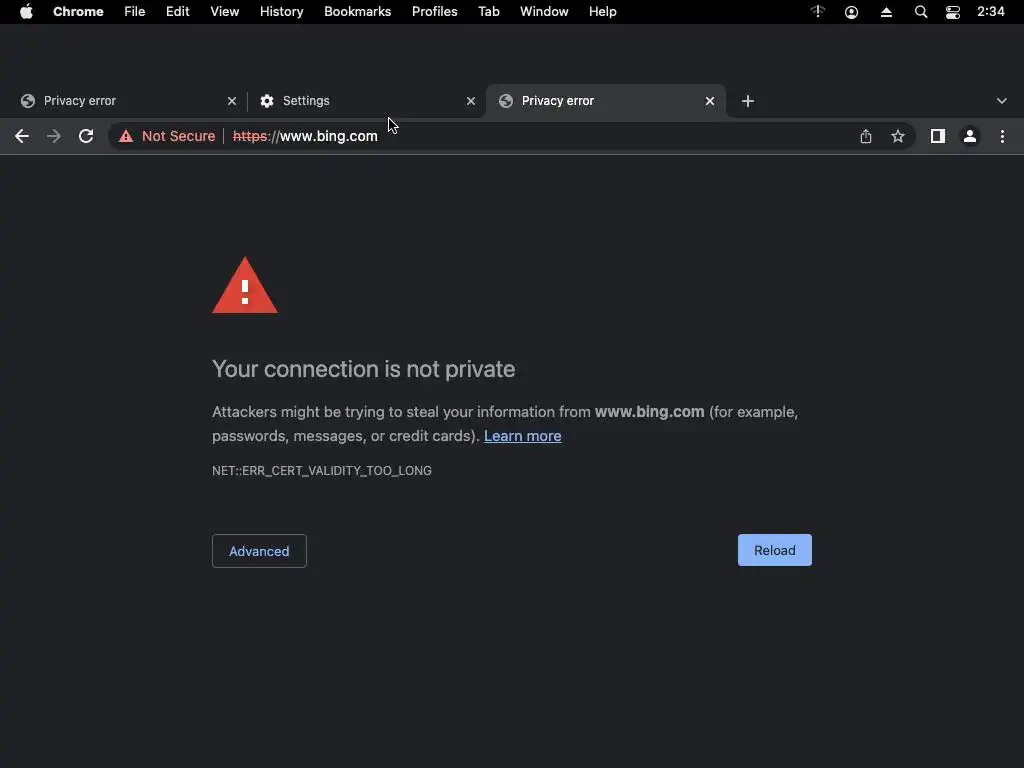This screenshot has width=1024, height=768.
Task: Open the History menu
Action: pyautogui.click(x=281, y=12)
